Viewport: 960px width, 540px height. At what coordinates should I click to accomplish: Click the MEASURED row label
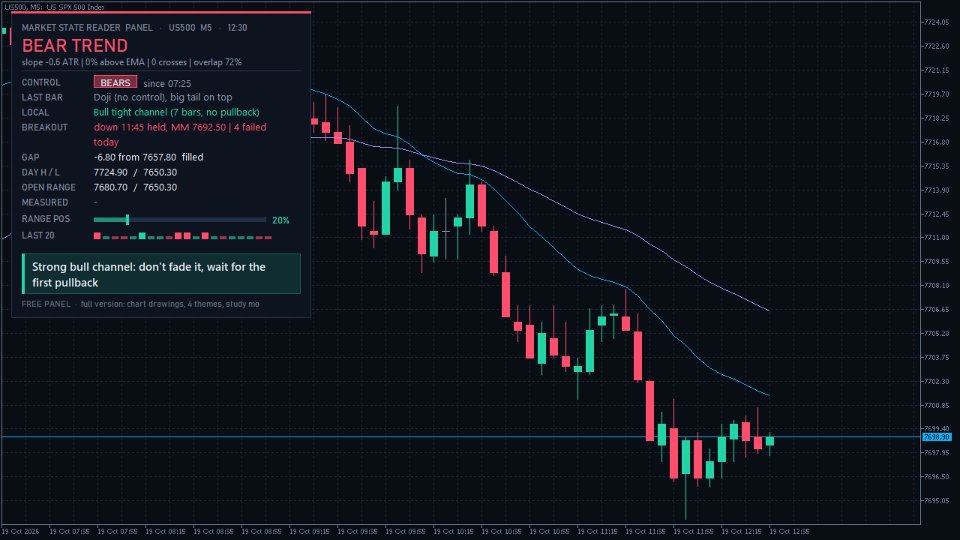tap(45, 203)
